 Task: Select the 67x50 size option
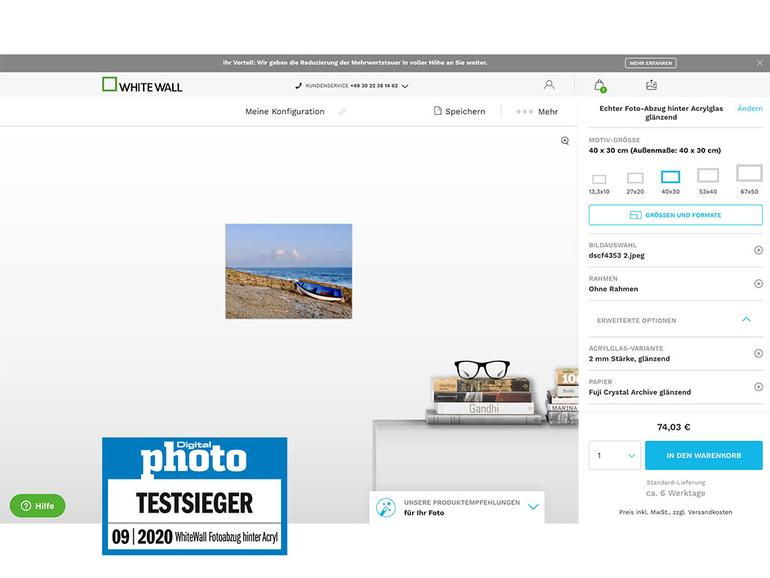pyautogui.click(x=749, y=180)
